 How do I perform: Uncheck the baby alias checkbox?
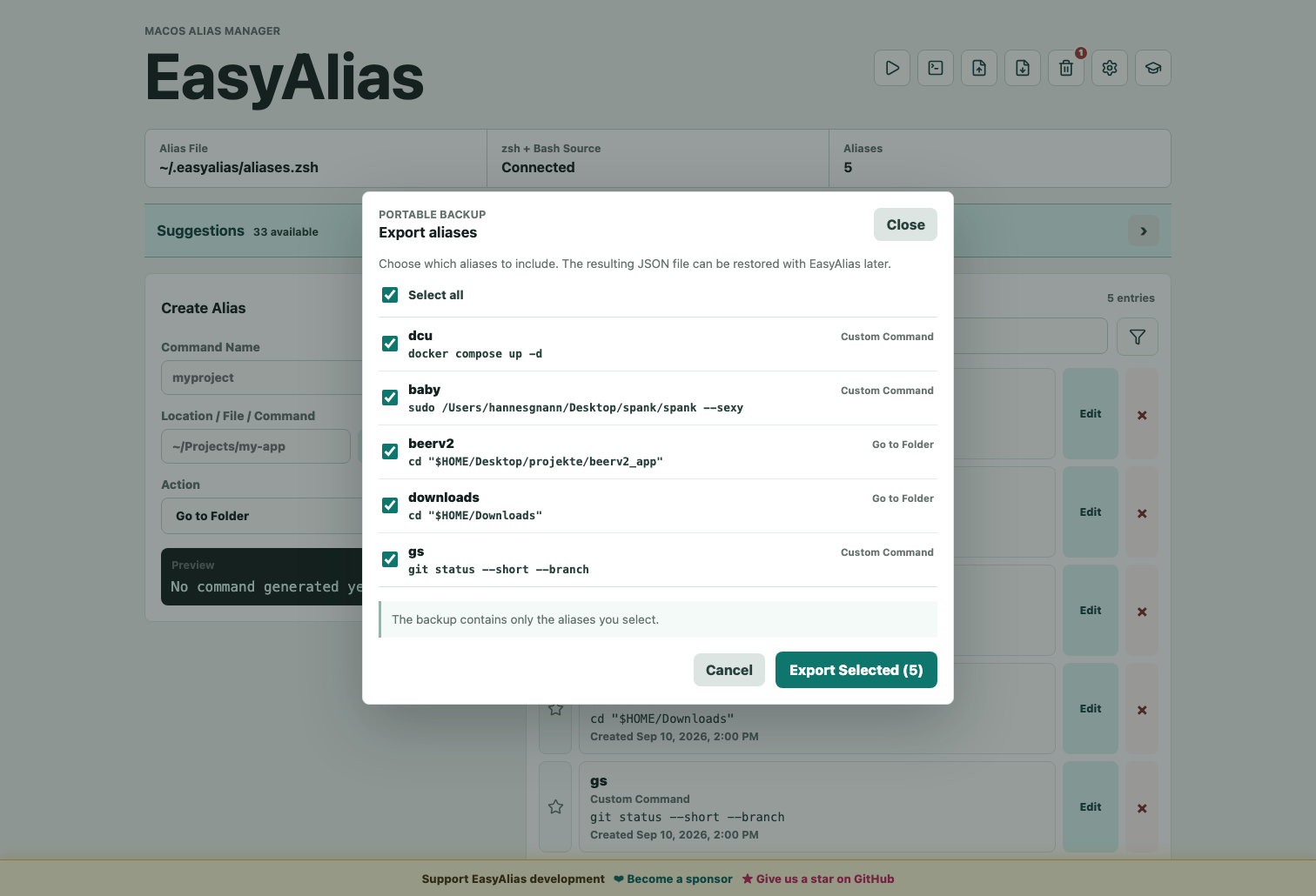pos(390,398)
